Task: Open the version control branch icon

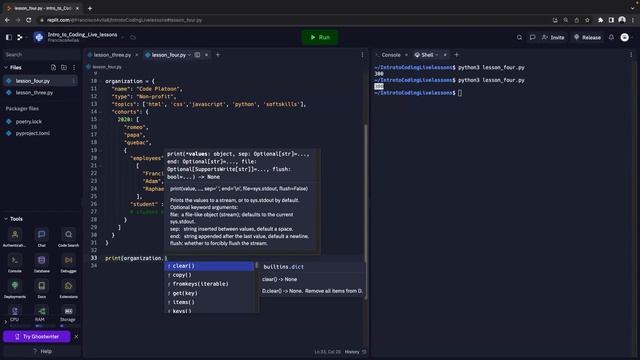Action: click(x=20, y=37)
